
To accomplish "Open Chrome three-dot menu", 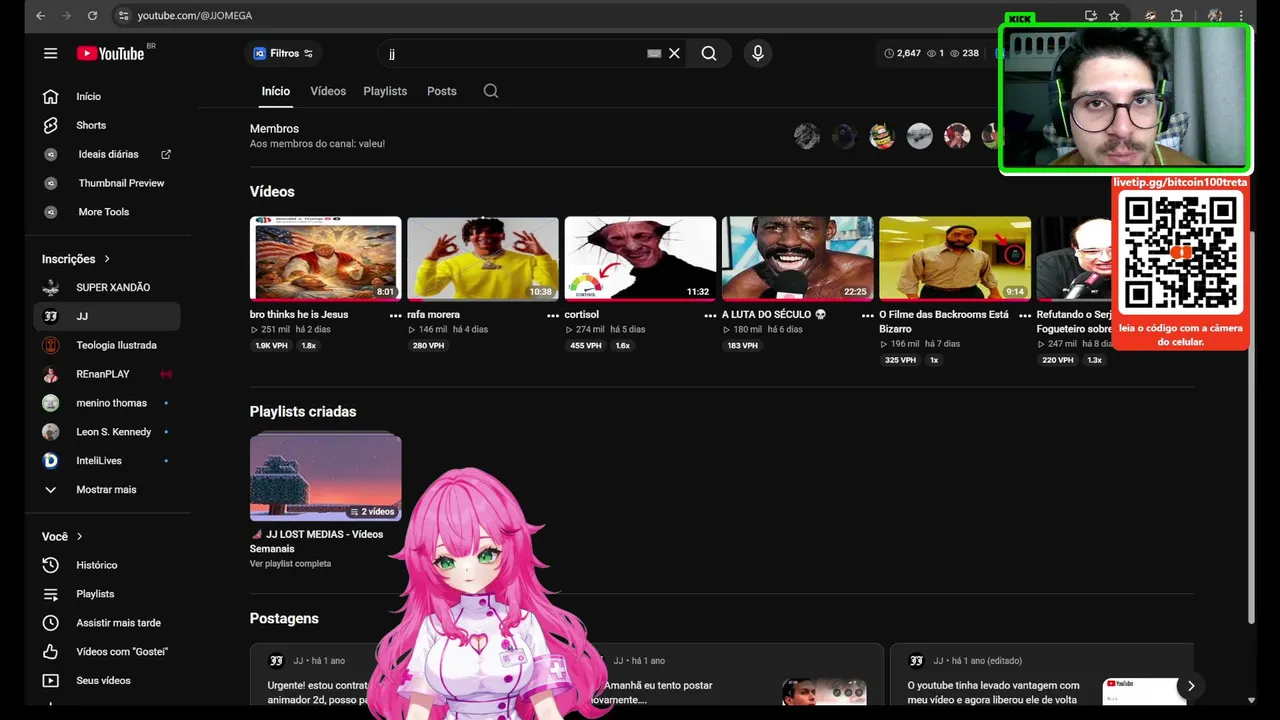I will (1242, 16).
